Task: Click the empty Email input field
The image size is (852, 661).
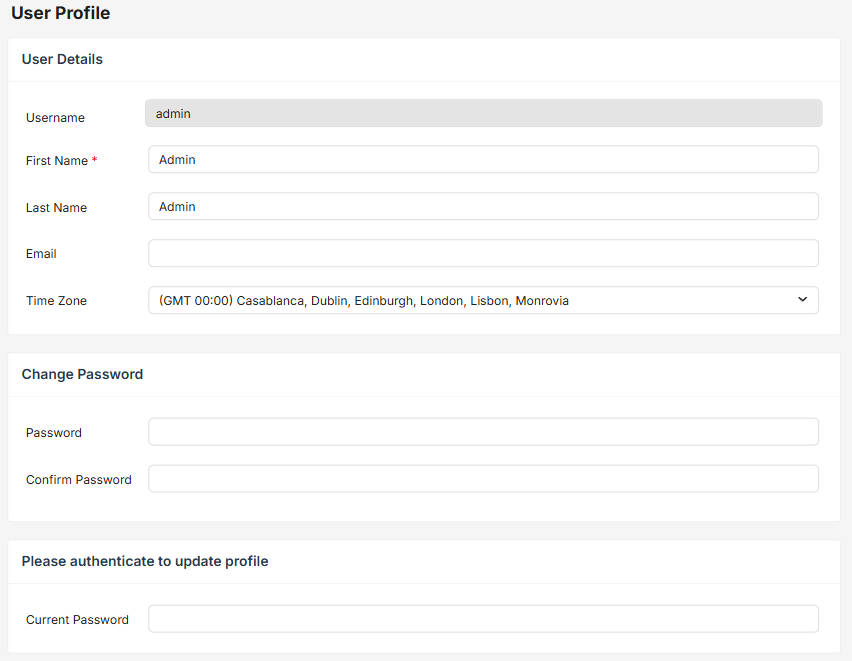Action: (483, 254)
